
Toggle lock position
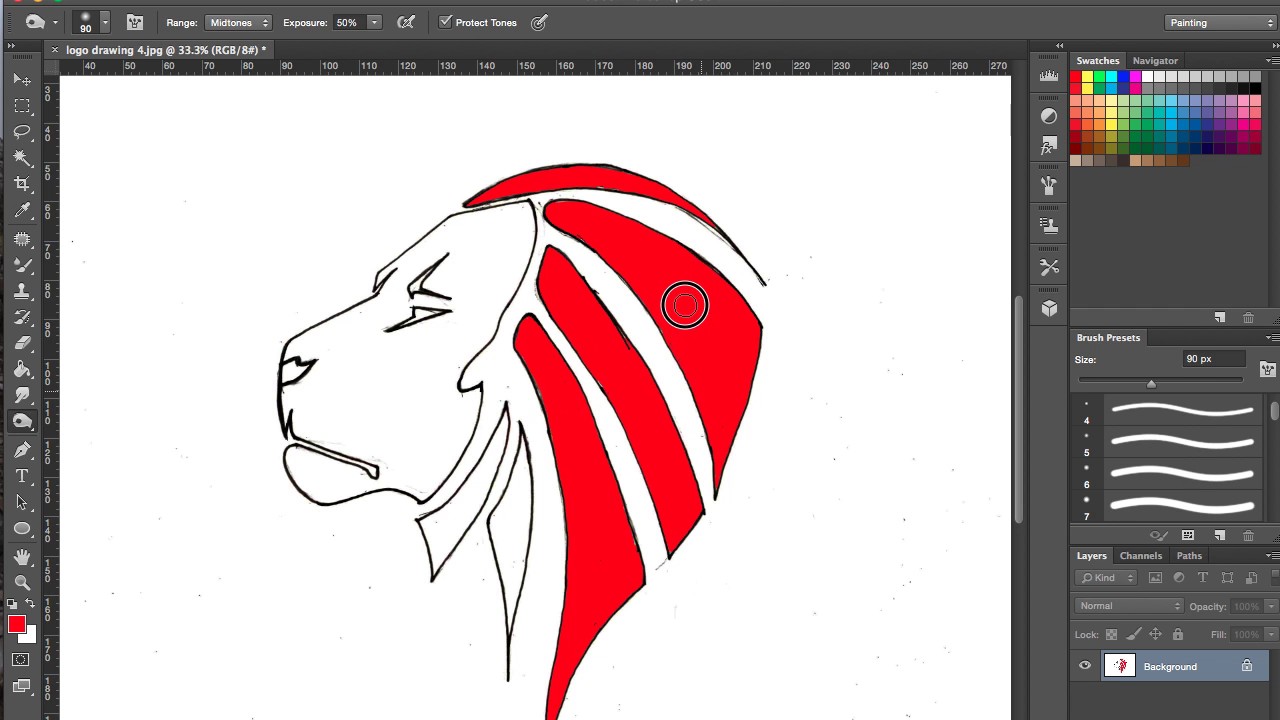[x=1155, y=634]
